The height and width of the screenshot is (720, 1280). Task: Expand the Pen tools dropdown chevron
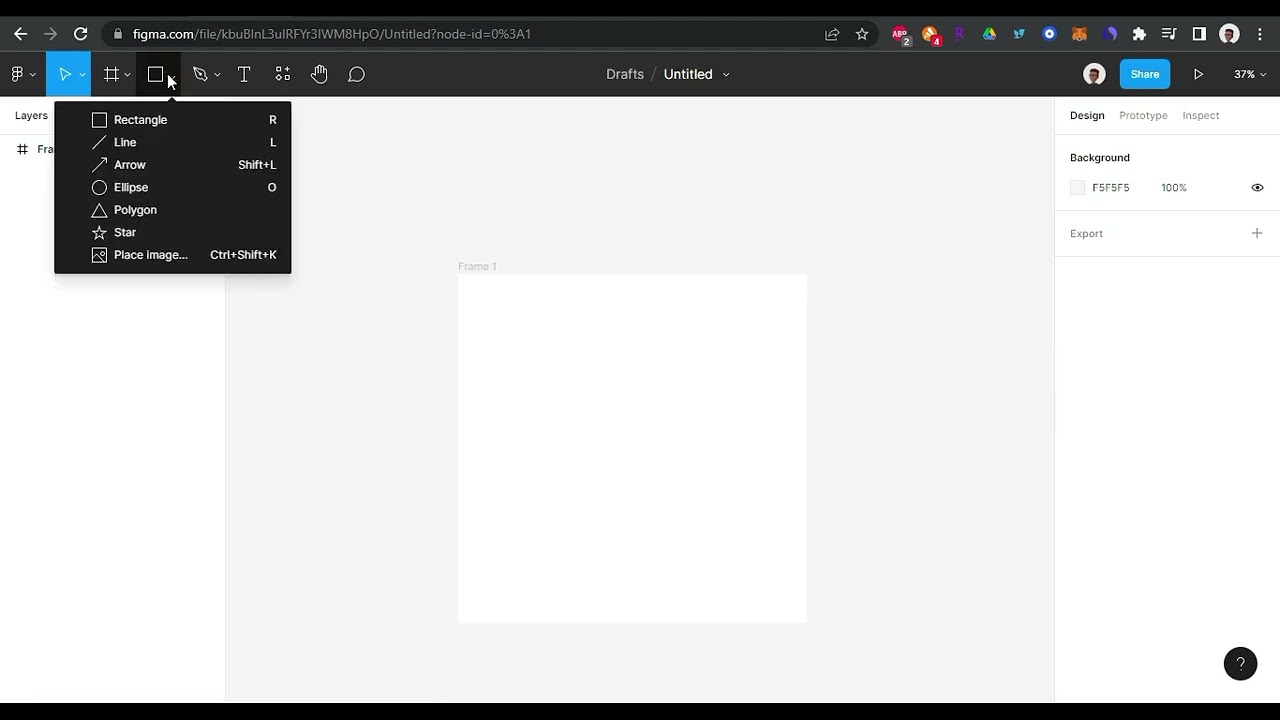tap(217, 75)
